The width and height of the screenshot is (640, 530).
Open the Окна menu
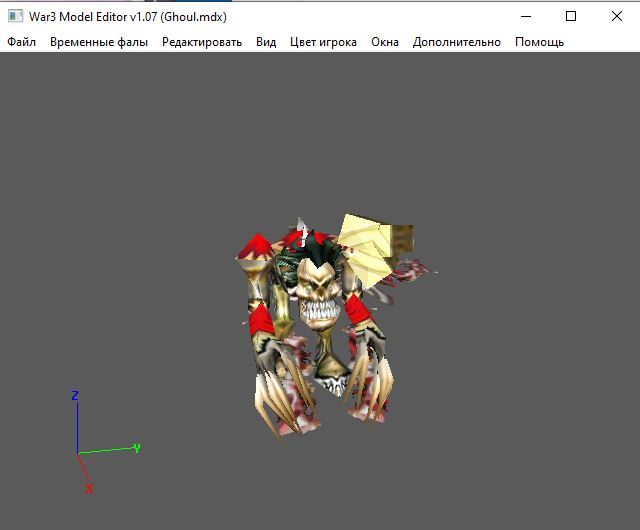pos(385,42)
